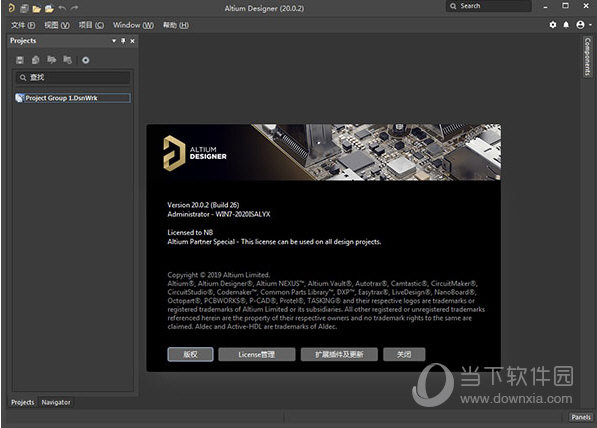
Task: Click the 扩展插件及更新 button
Action: point(339,354)
